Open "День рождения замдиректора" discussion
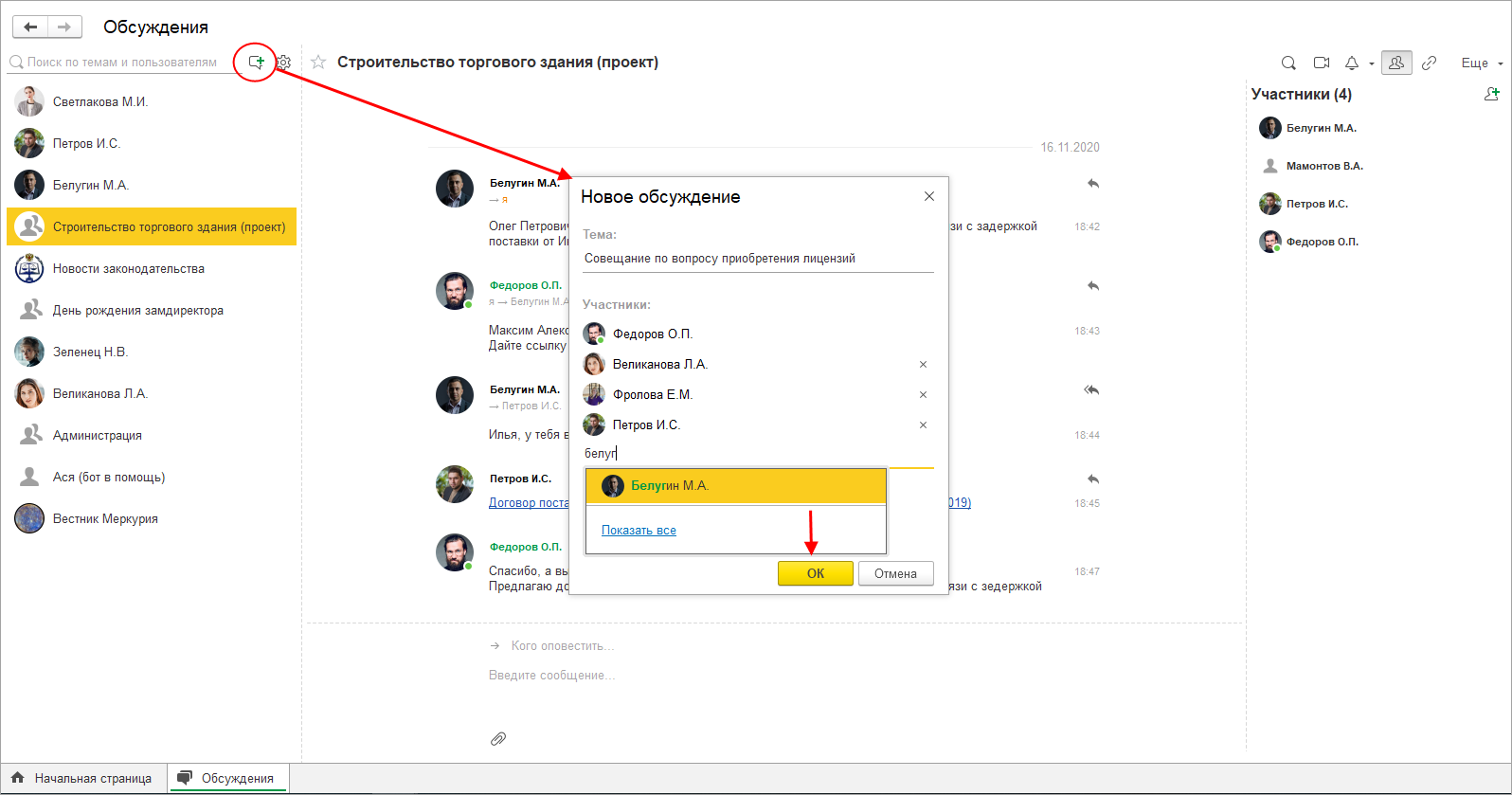 152,310
